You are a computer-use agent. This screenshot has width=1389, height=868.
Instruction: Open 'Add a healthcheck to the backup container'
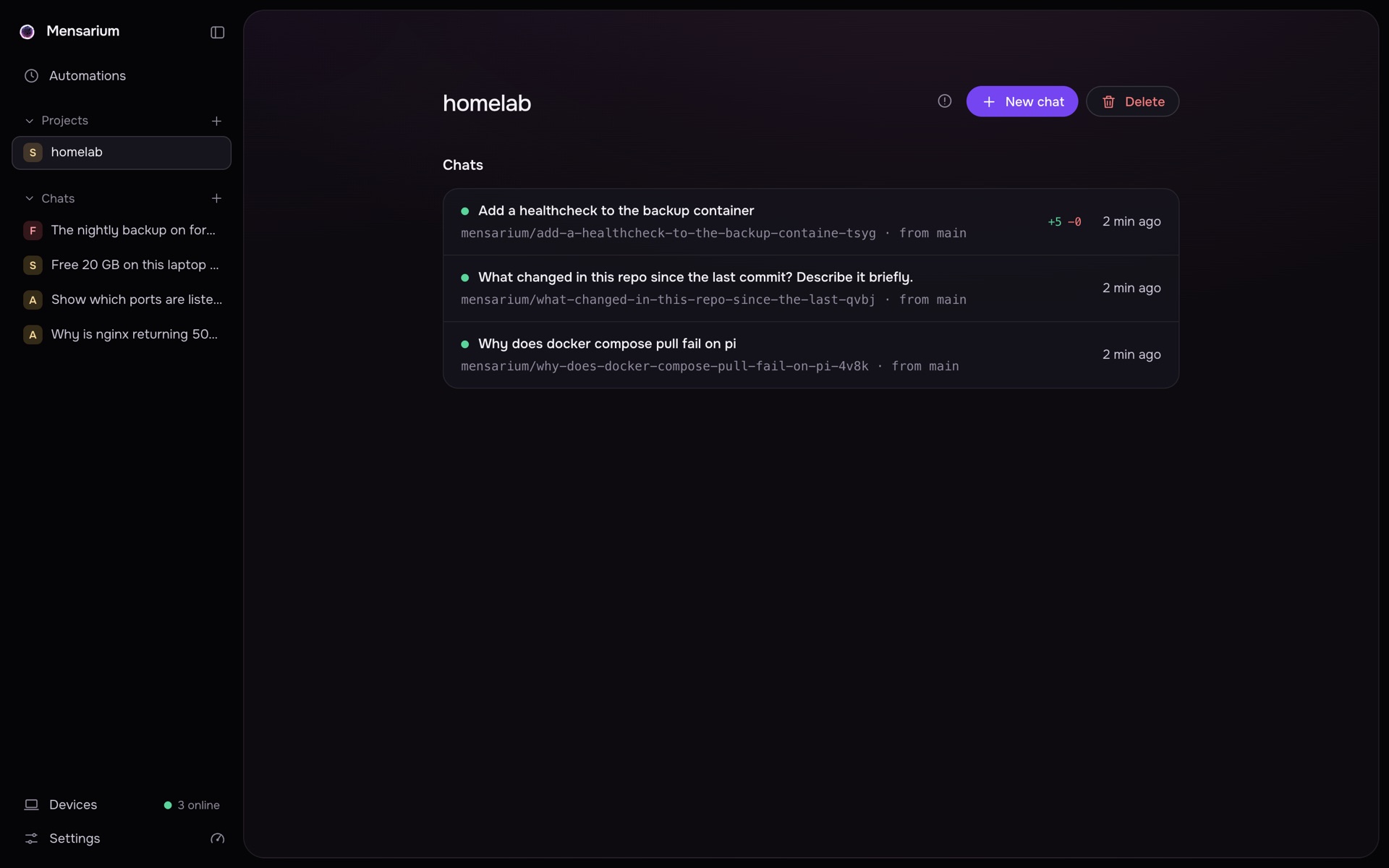810,222
